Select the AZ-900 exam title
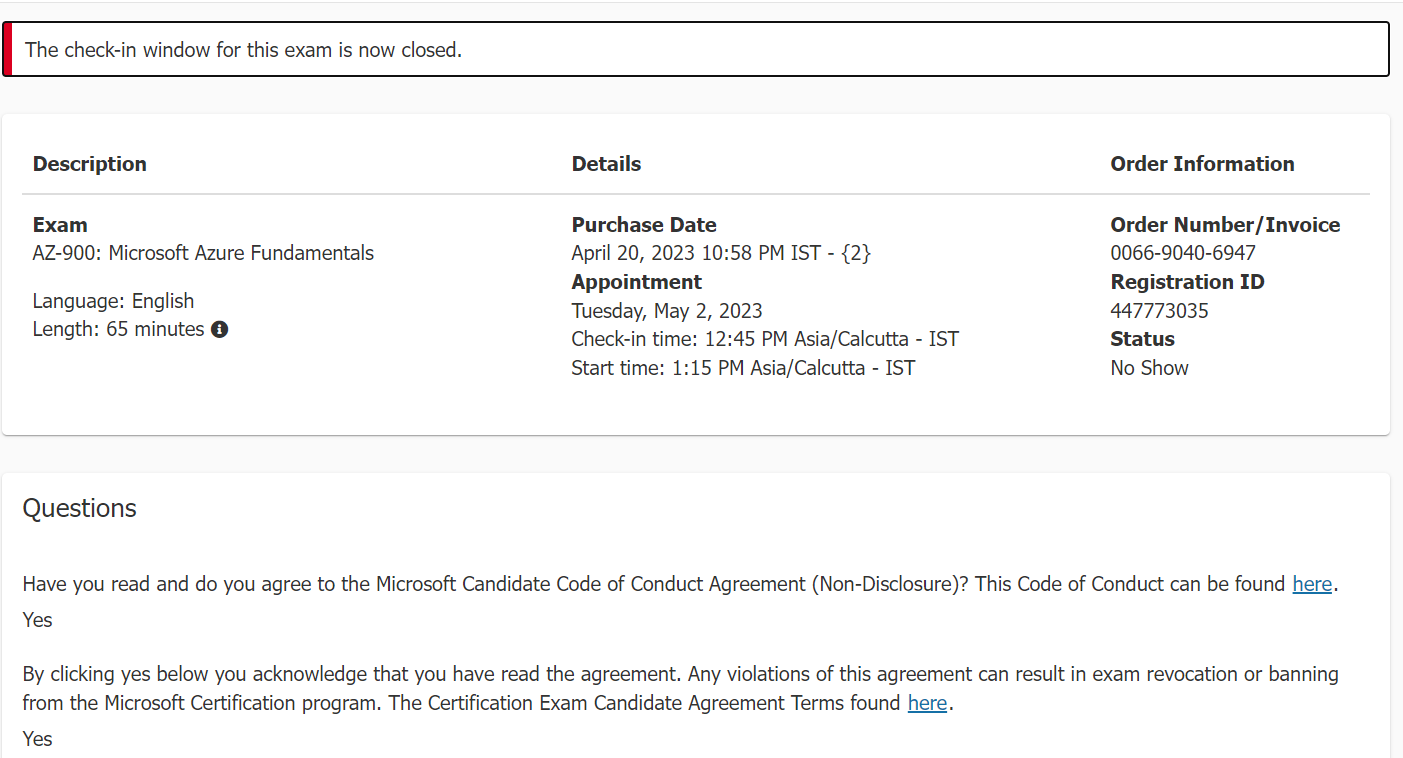The width and height of the screenshot is (1403, 758). [202, 253]
